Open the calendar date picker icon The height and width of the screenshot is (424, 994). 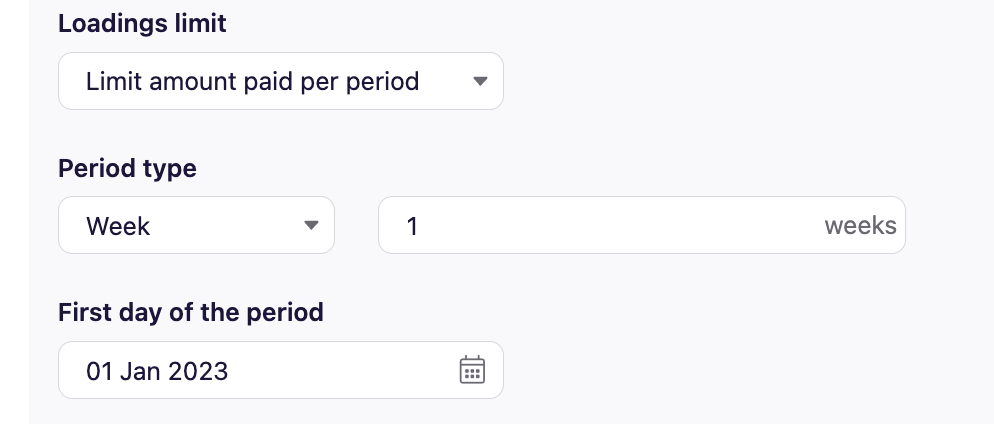tap(471, 371)
